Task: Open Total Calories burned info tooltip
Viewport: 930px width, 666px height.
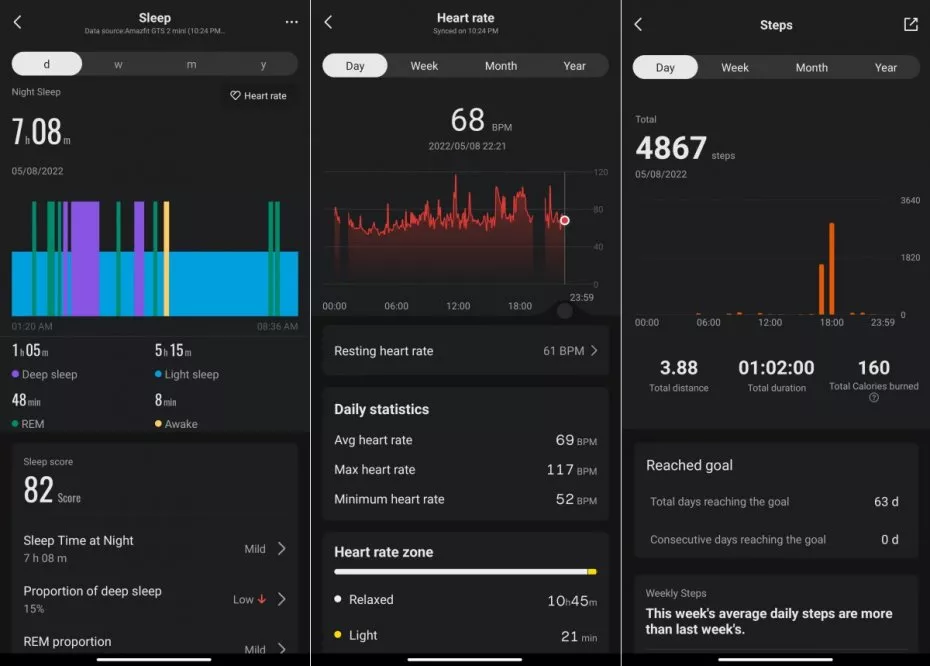Action: pyautogui.click(x=875, y=396)
